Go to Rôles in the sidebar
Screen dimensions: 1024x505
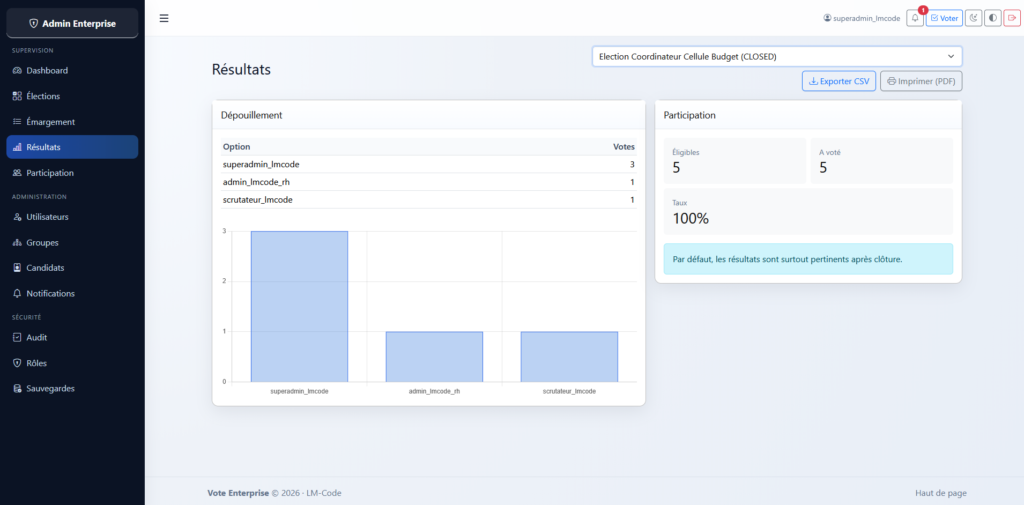point(37,363)
